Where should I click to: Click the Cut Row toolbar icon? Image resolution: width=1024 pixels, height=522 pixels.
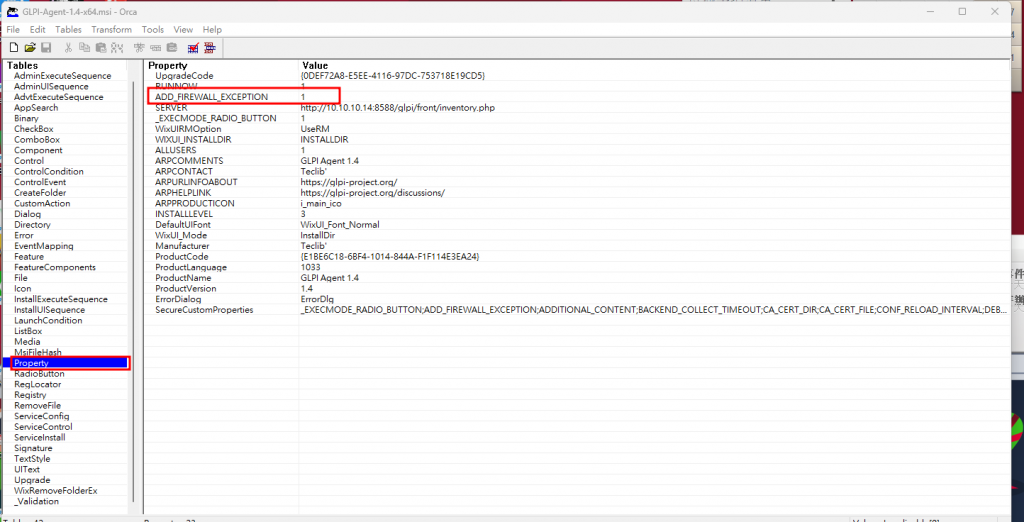coord(139,47)
